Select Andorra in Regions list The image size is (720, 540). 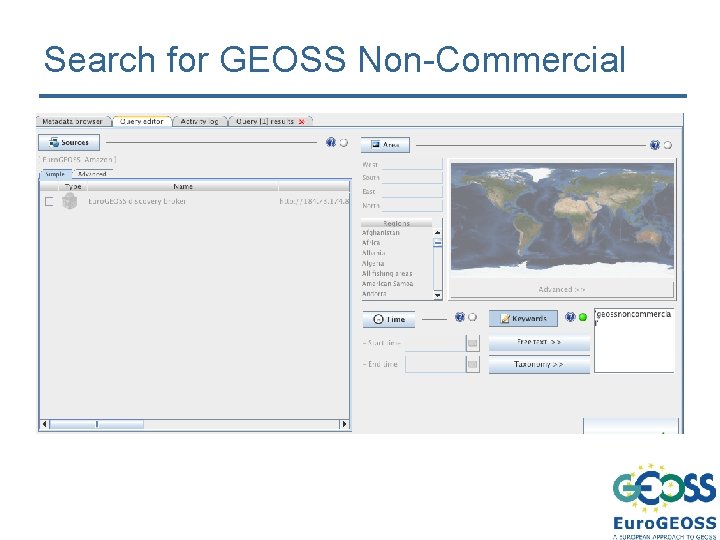click(374, 294)
